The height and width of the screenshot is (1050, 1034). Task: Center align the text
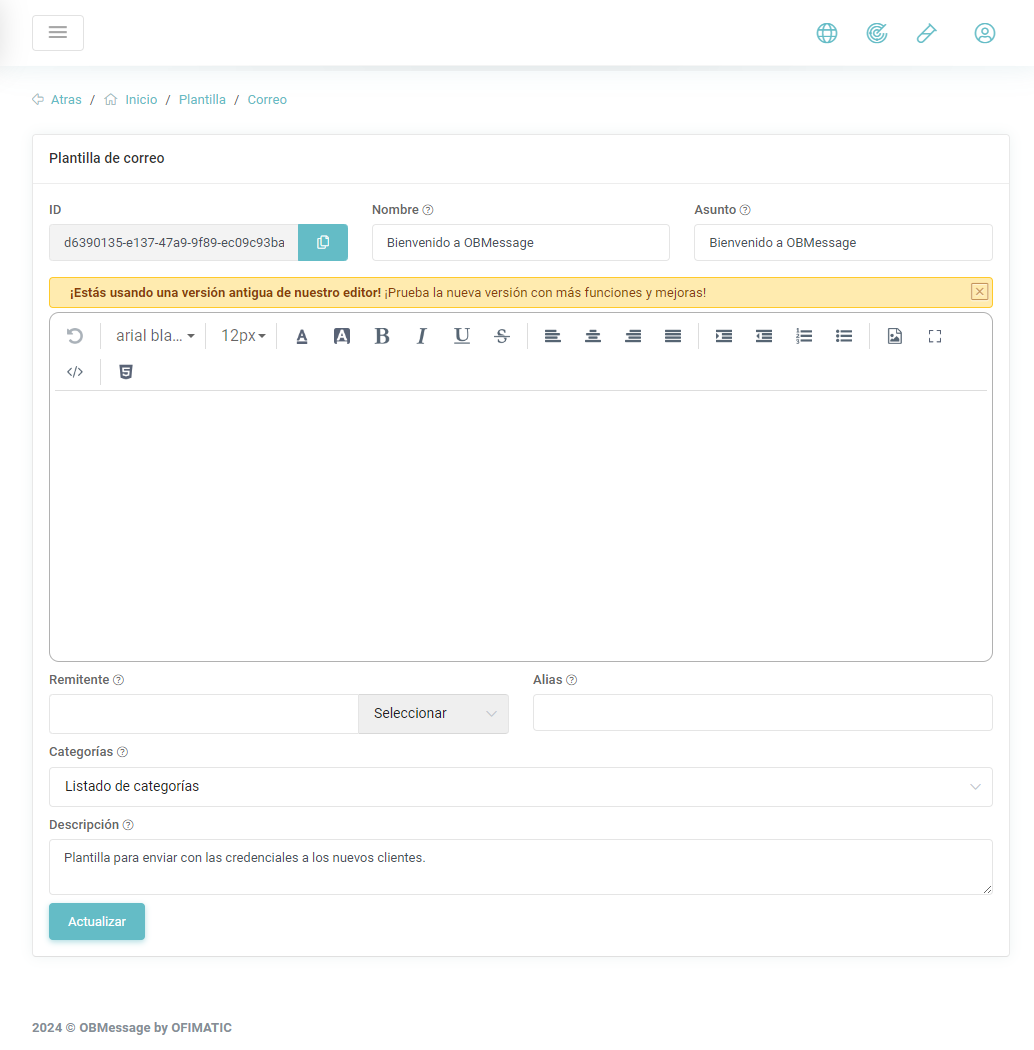point(593,336)
